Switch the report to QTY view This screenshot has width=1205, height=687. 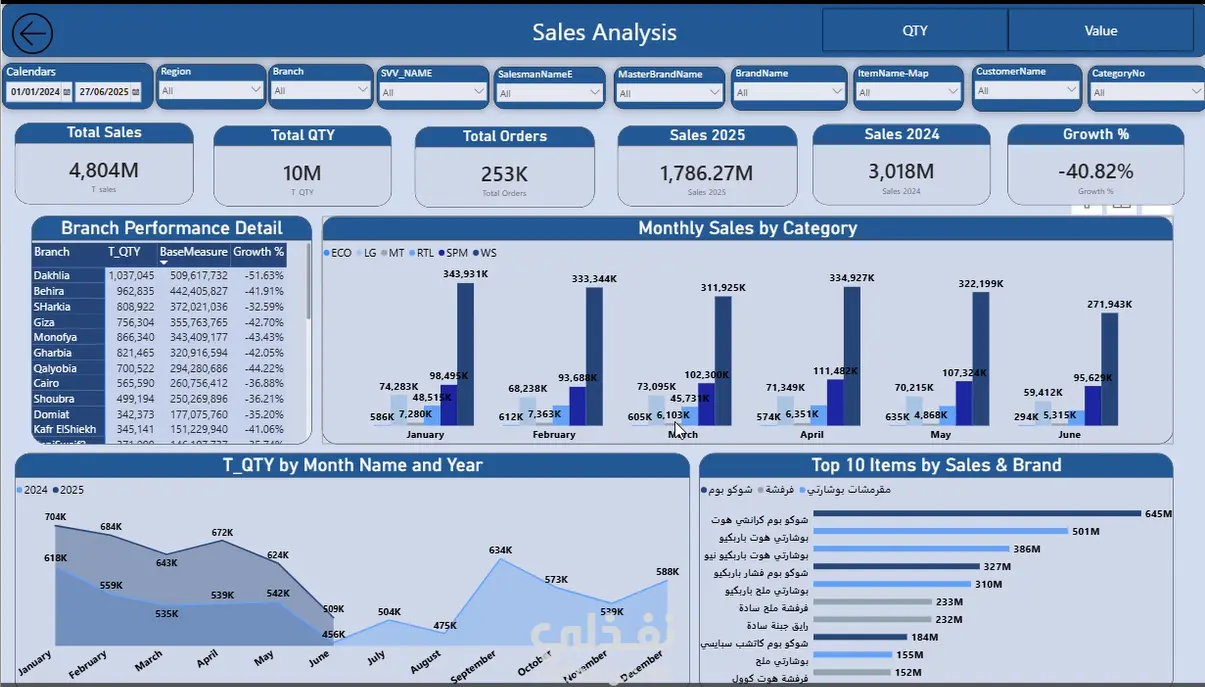pyautogui.click(x=915, y=31)
